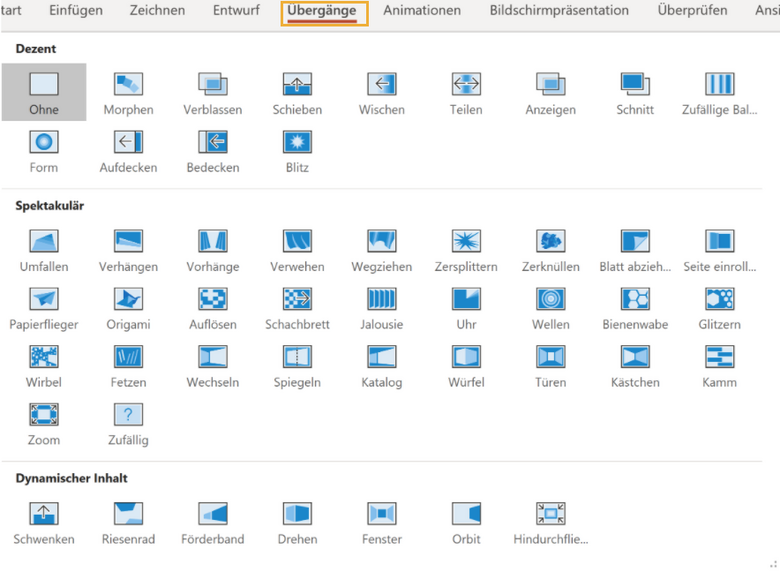780x572 pixels.
Task: Open the Einfügen ribbon tab
Action: click(76, 10)
